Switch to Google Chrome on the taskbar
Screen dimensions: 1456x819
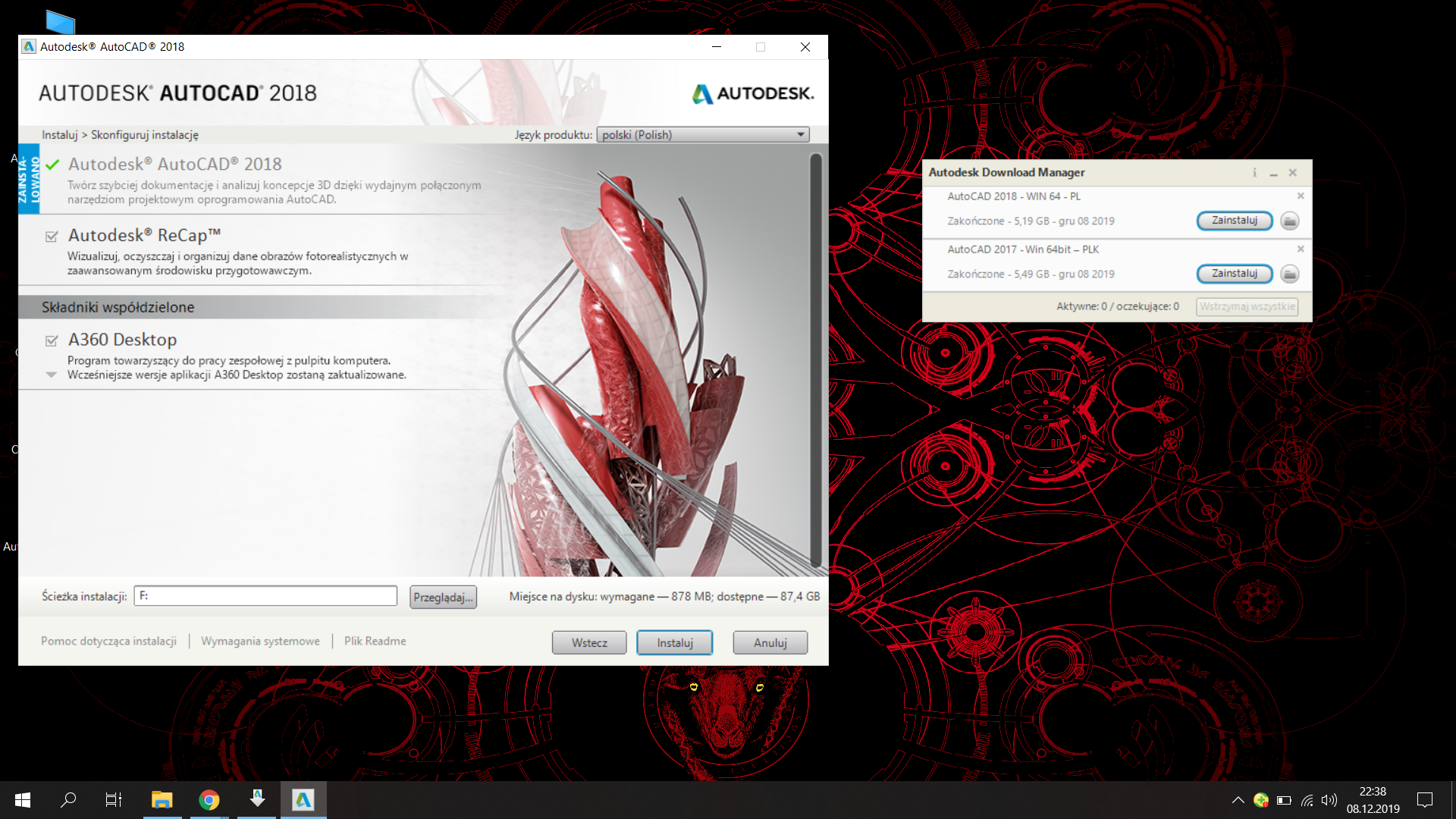[x=209, y=799]
